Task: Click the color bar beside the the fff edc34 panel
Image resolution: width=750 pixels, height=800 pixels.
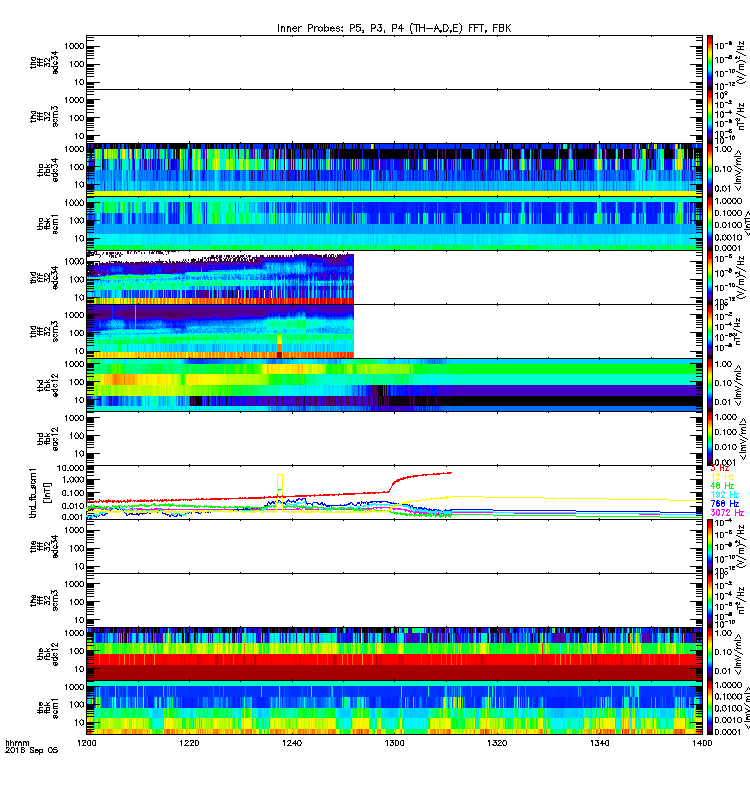Action: pyautogui.click(x=710, y=546)
